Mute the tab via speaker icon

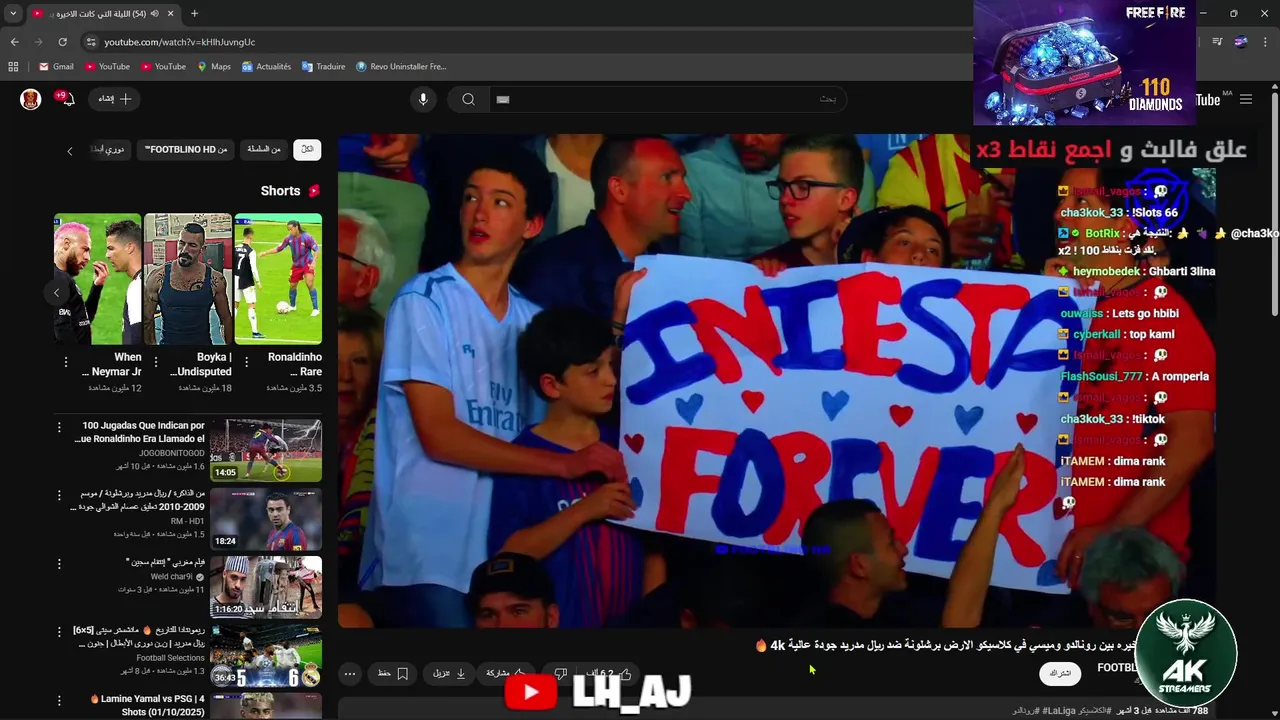click(154, 13)
